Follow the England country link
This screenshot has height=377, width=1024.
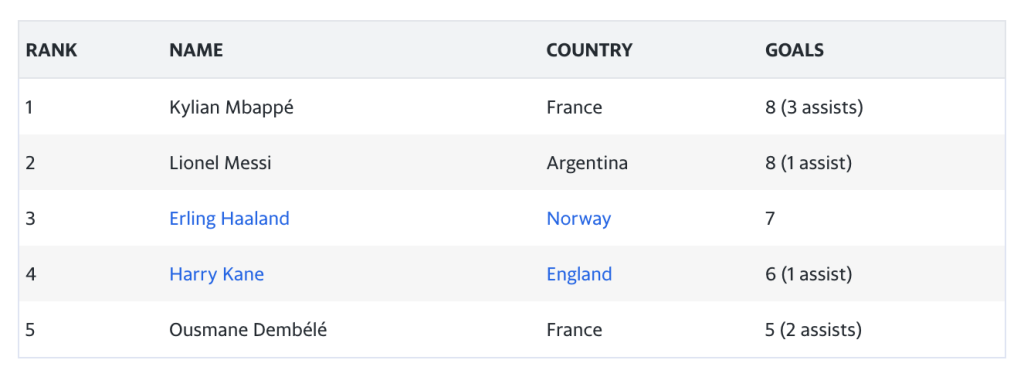click(x=579, y=274)
